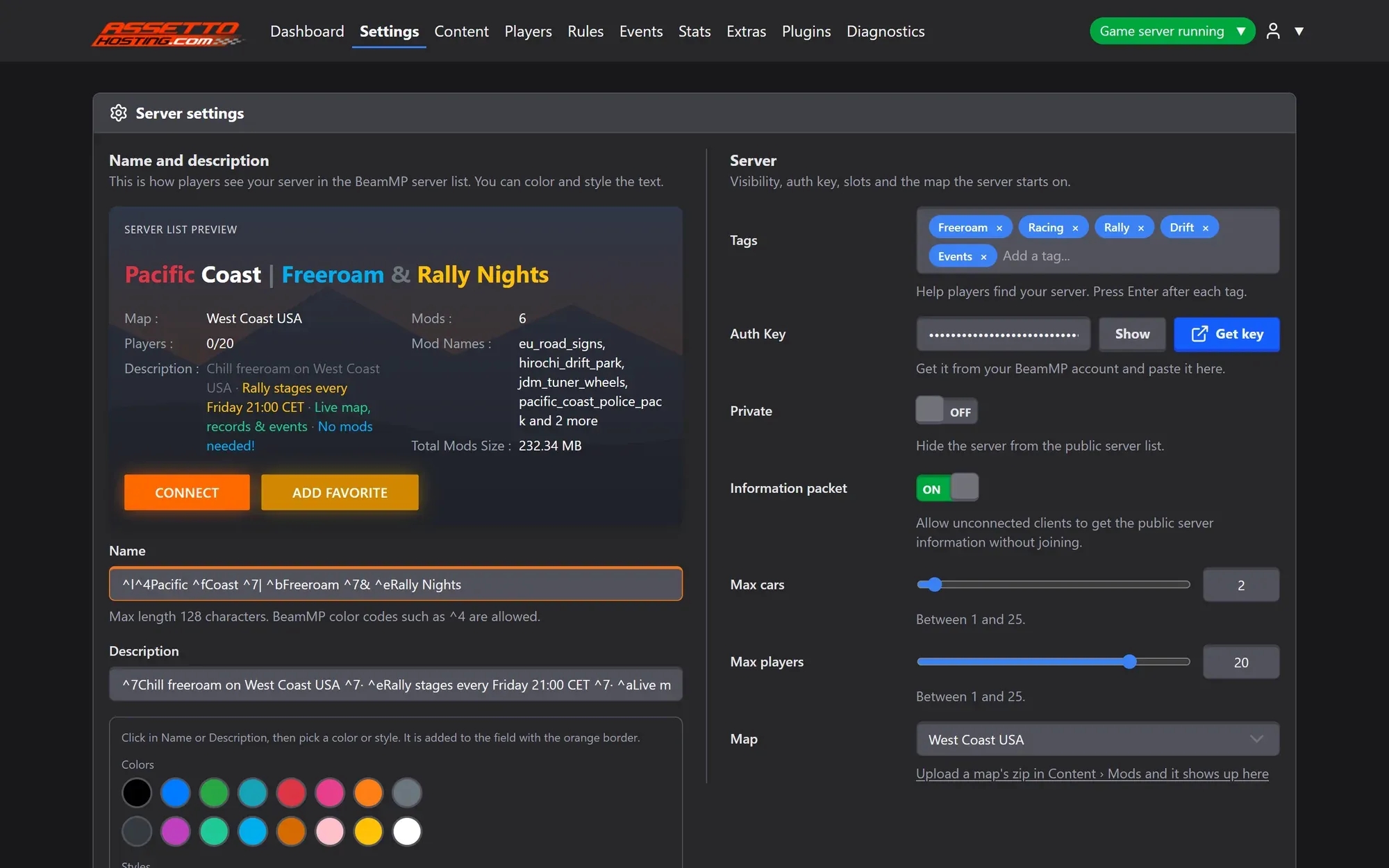This screenshot has height=868, width=1389.
Task: Open the Map dropdown West Coast USA
Action: [1097, 740]
